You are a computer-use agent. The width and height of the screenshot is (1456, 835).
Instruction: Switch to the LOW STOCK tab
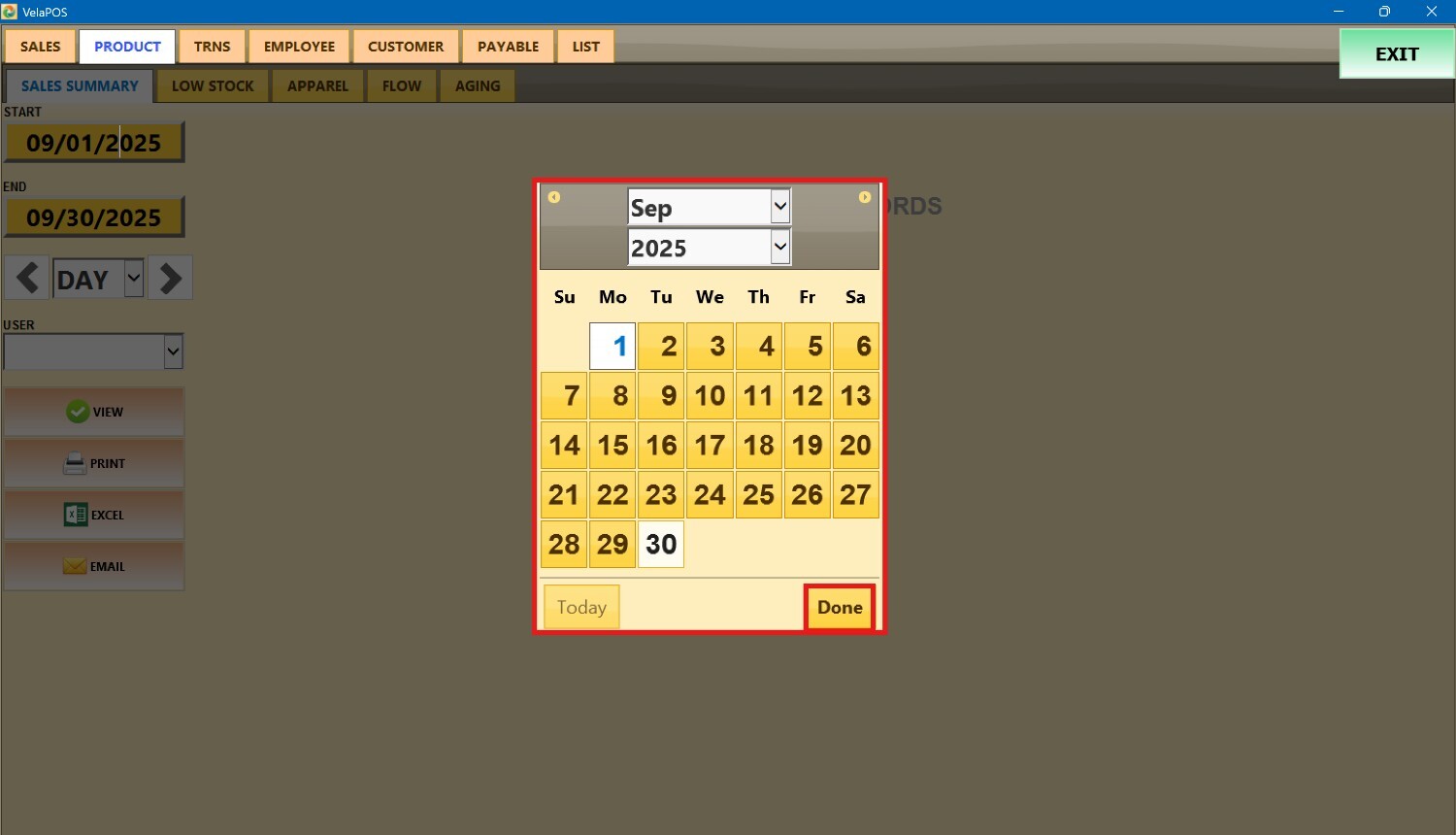tap(213, 85)
